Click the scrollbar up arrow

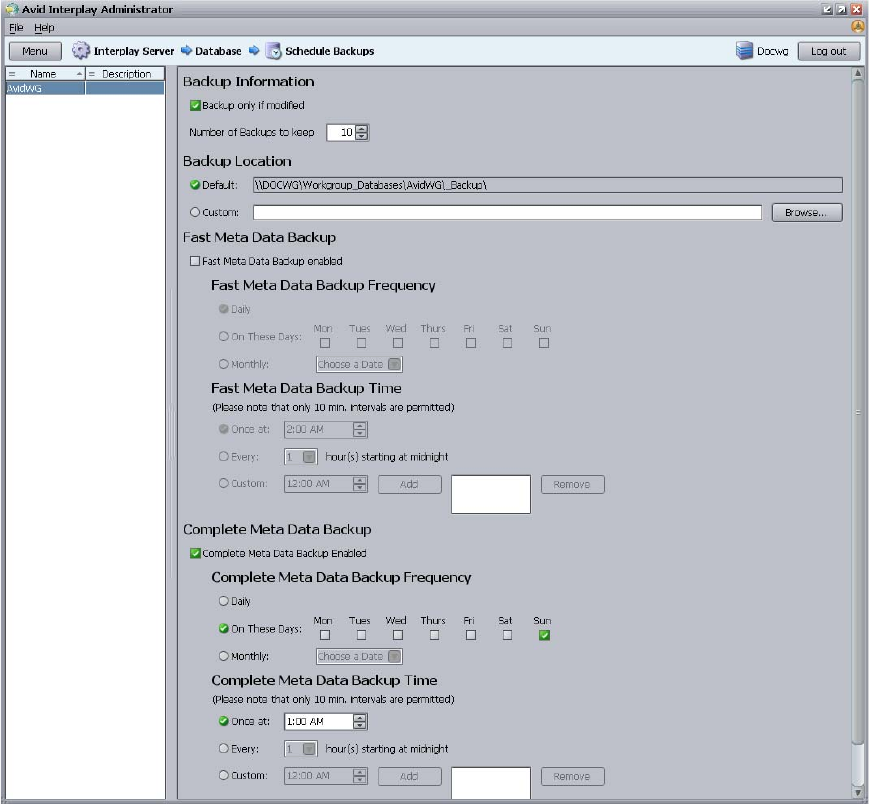[x=858, y=73]
